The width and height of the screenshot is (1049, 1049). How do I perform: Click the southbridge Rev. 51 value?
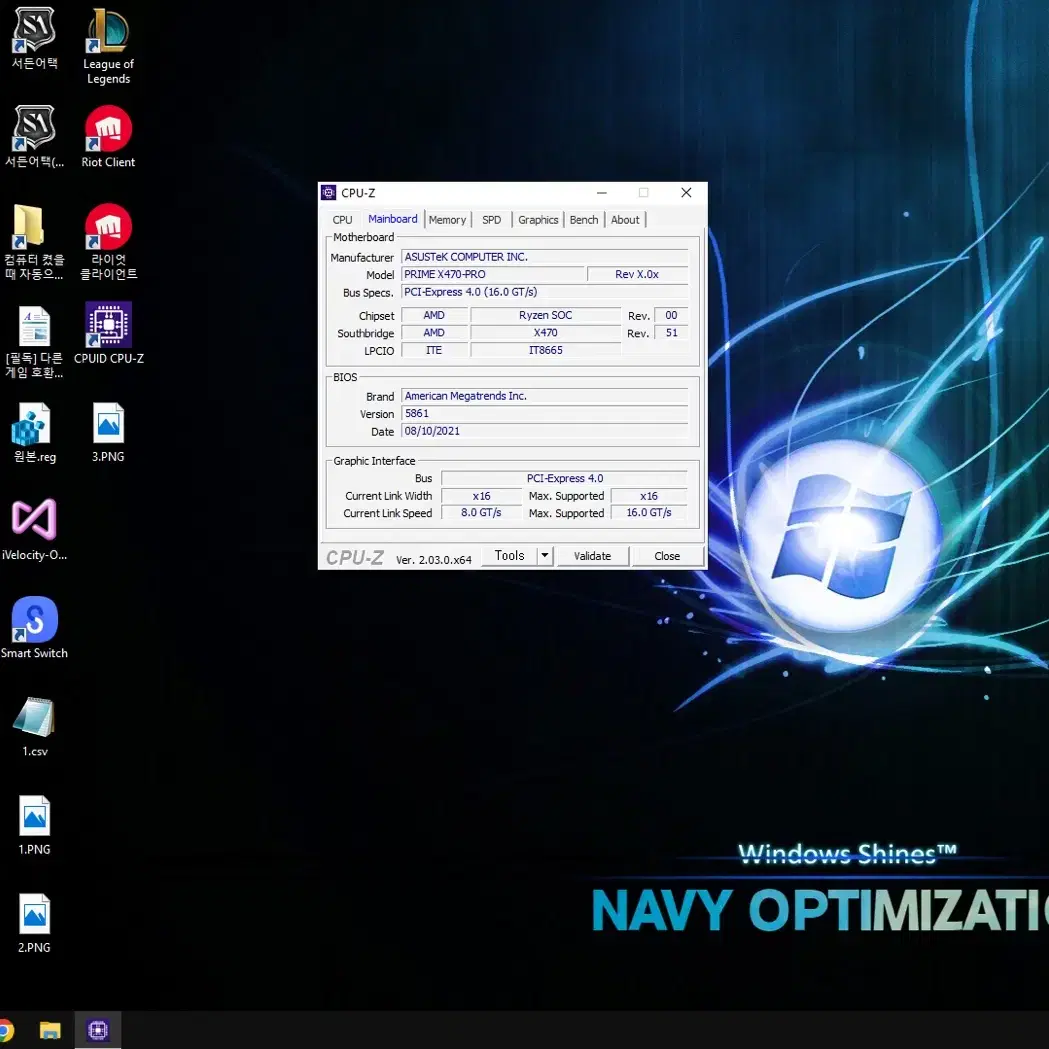tap(671, 332)
